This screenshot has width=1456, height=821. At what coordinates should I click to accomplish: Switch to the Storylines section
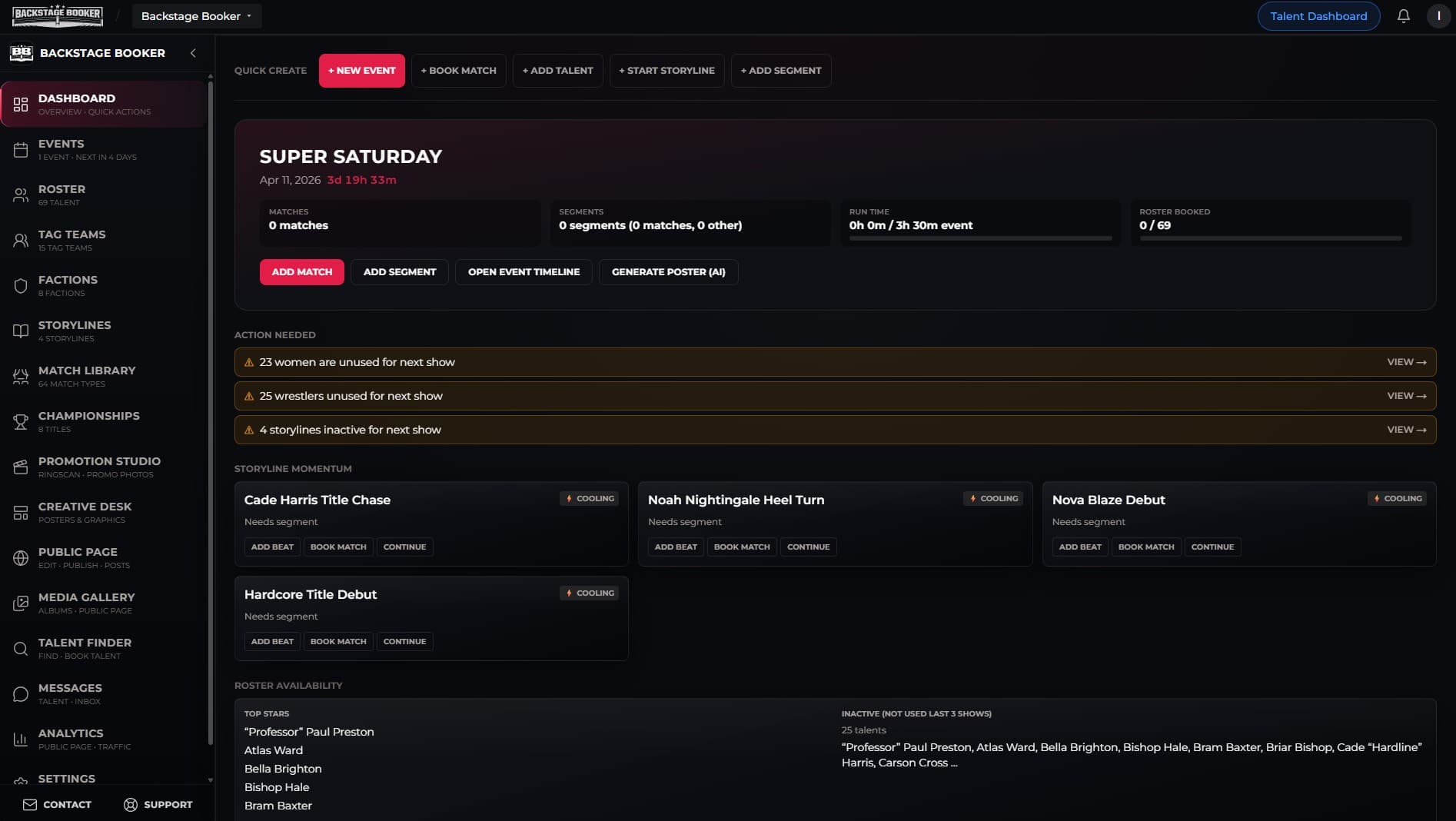(x=74, y=331)
